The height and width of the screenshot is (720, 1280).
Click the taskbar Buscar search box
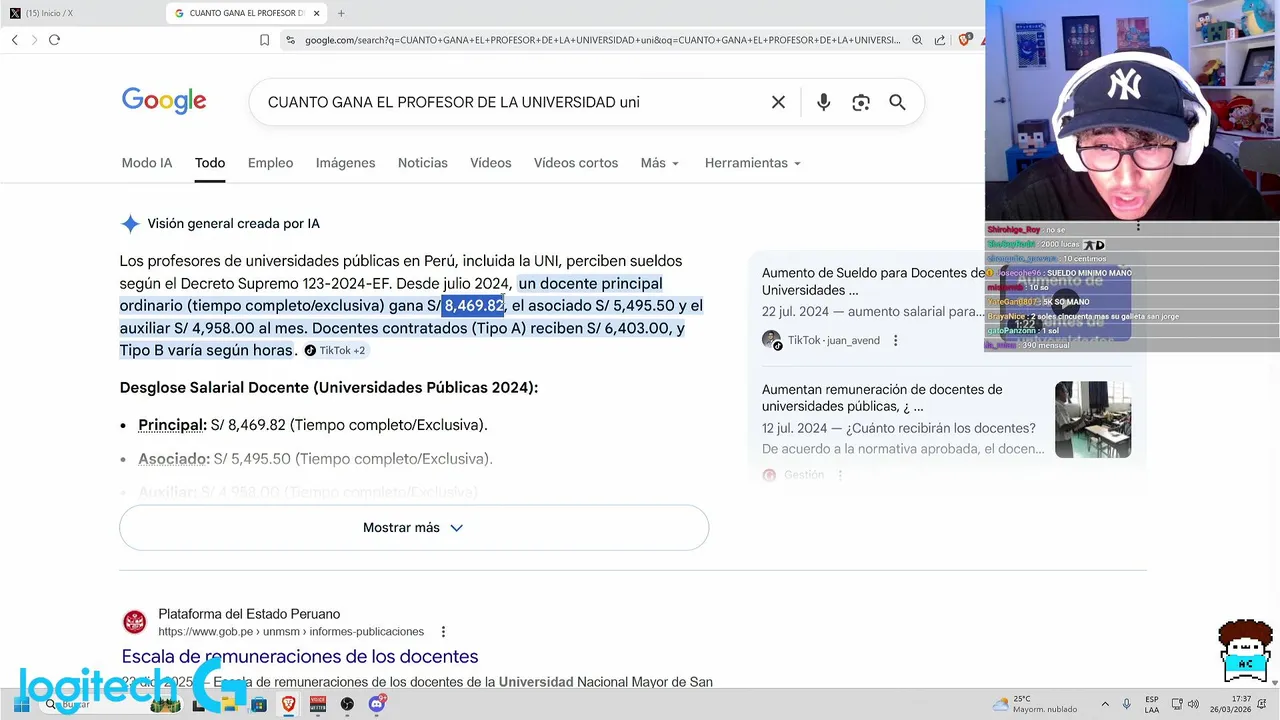coord(110,705)
